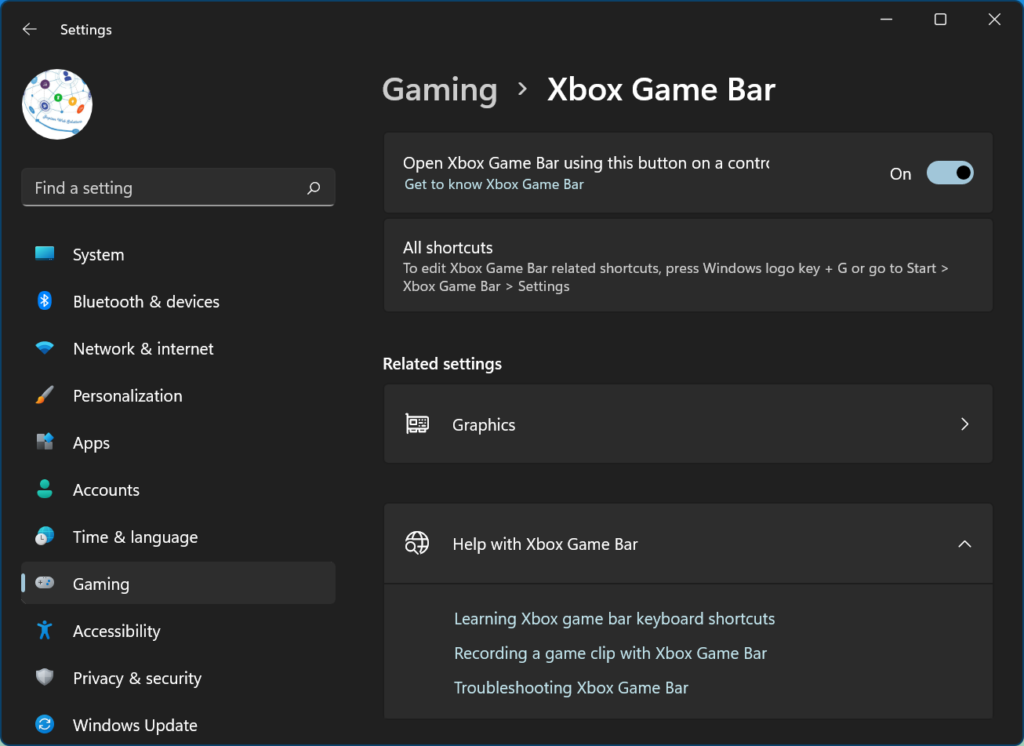Select Apps label in sidebar
Viewport: 1024px width, 746px height.
click(91, 443)
